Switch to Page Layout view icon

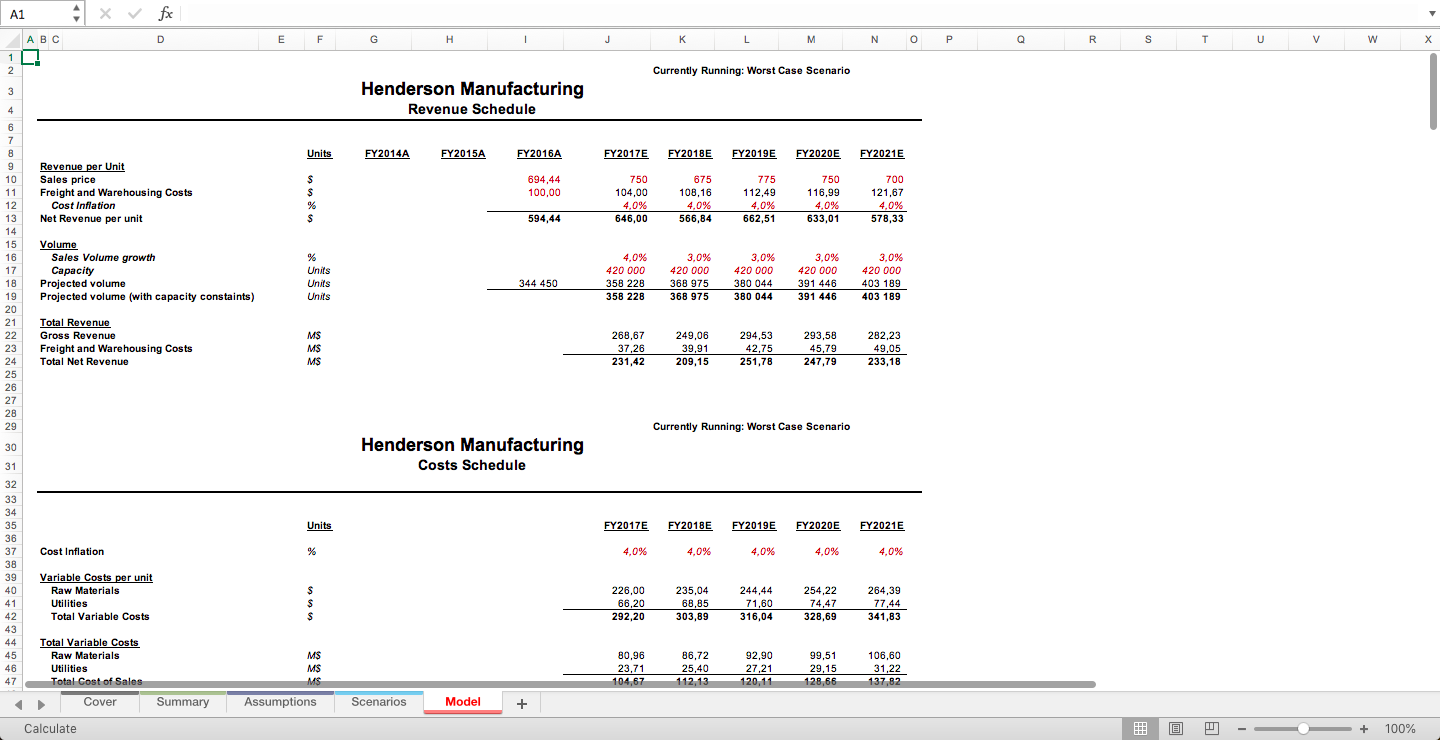coord(1176,729)
